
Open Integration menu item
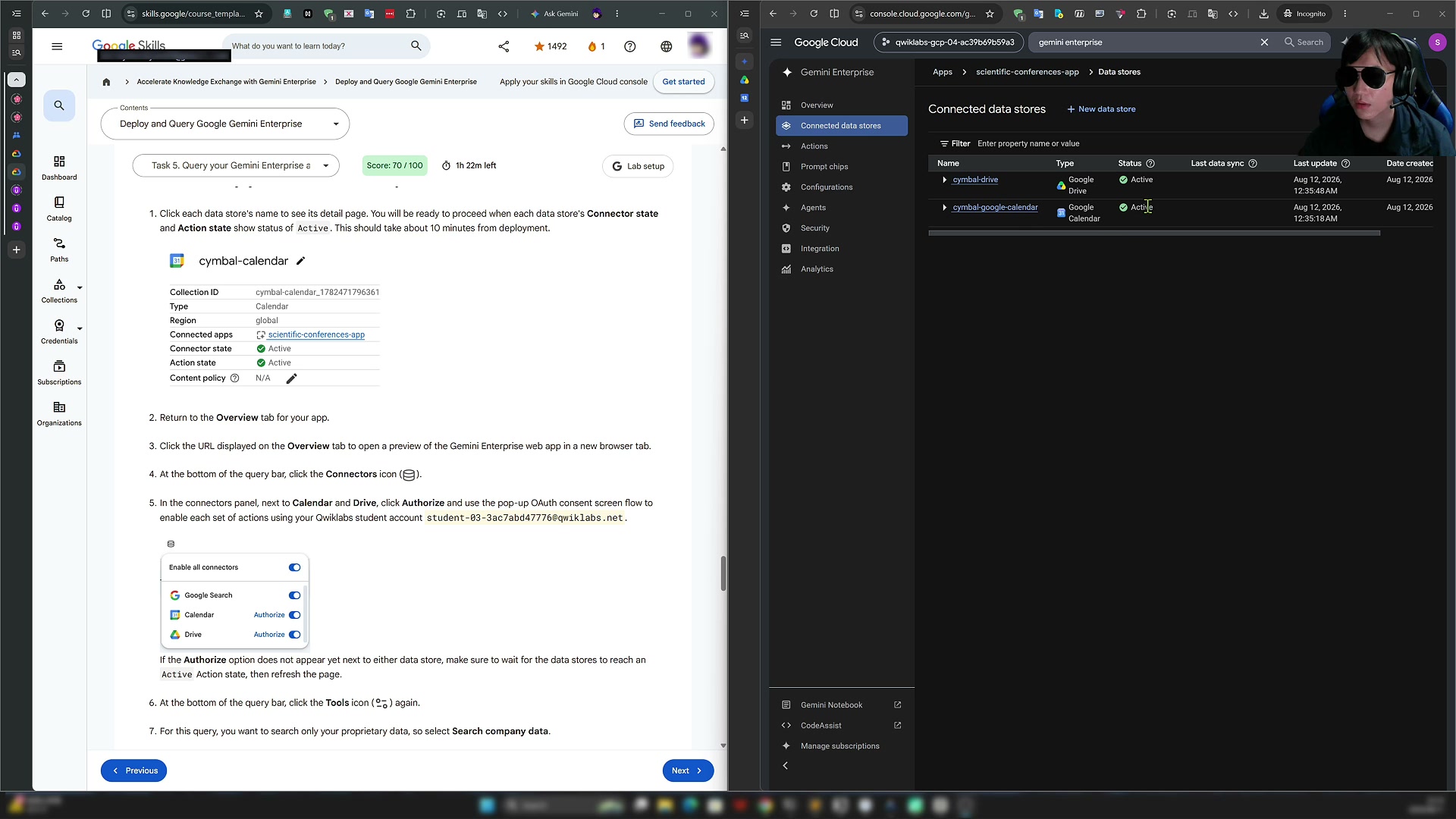click(842, 249)
